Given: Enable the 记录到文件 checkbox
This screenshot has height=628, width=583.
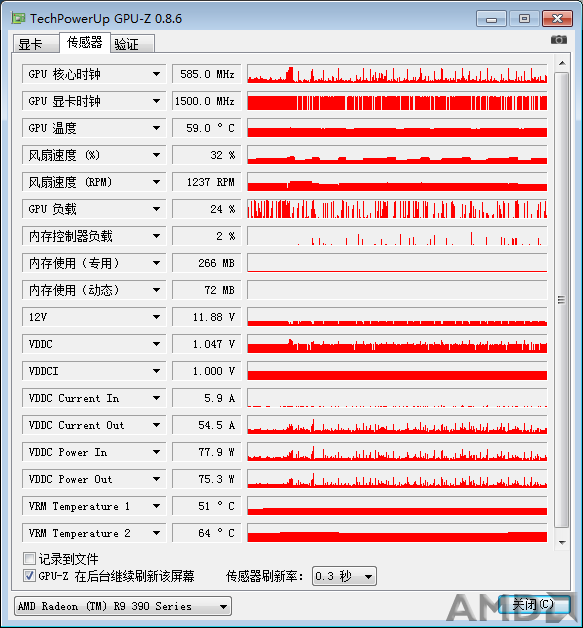Looking at the screenshot, I should (29, 558).
